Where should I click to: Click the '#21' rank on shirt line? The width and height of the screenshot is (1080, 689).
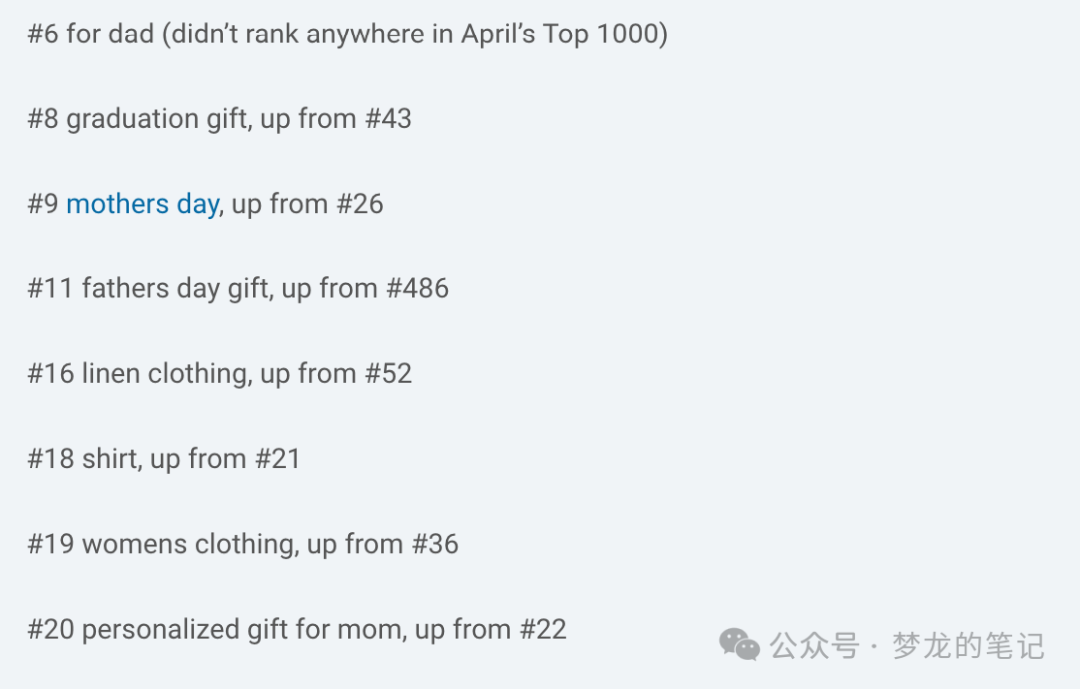pos(278,459)
